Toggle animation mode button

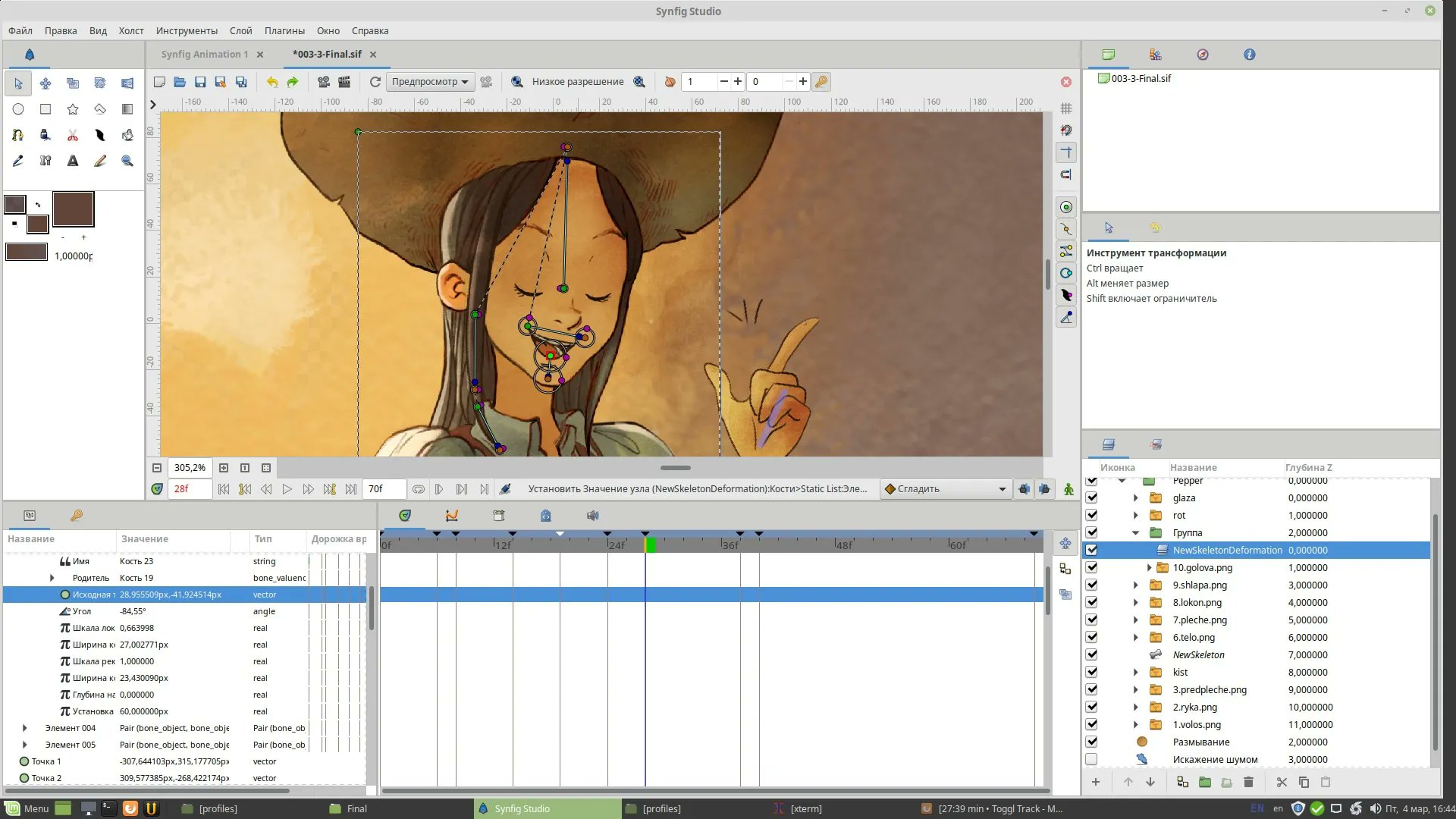[1068, 489]
